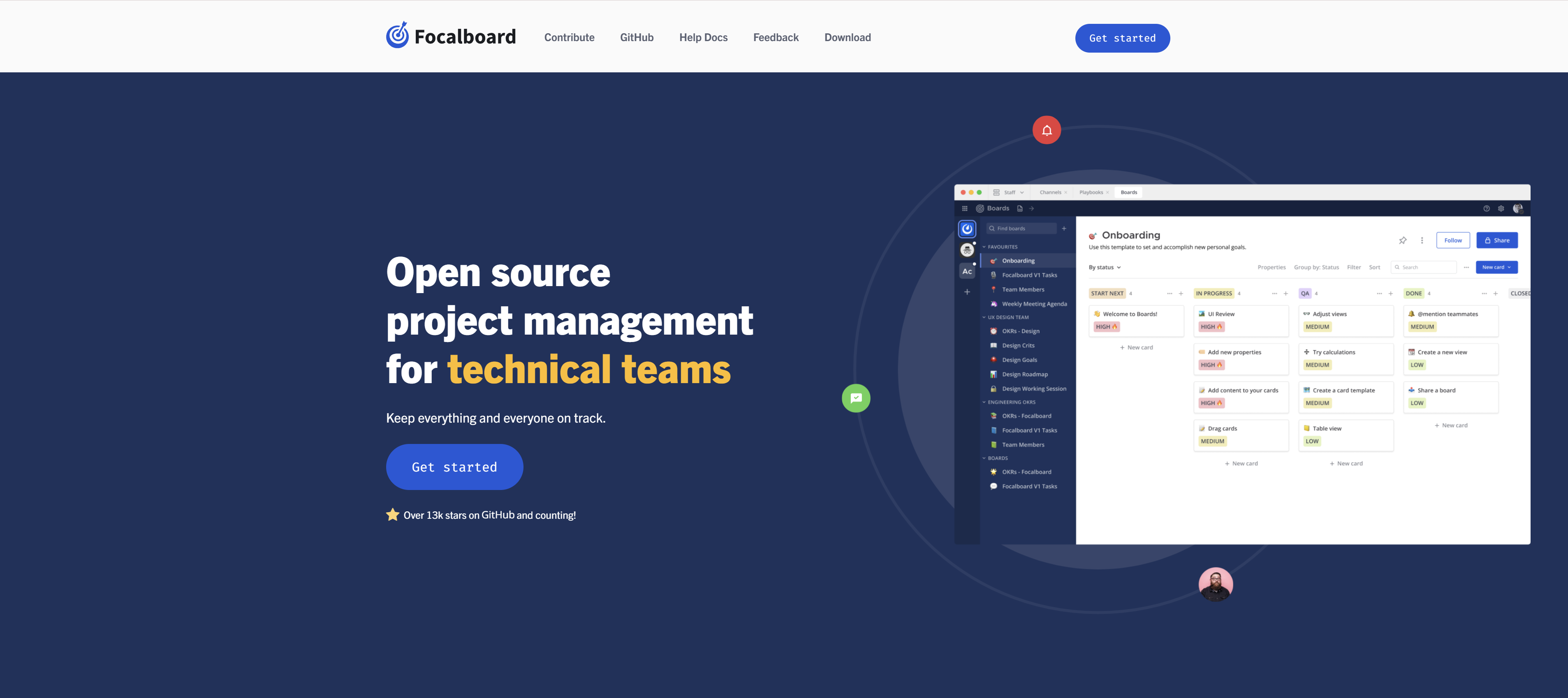Collapse the Favourites sidebar section

984,247
